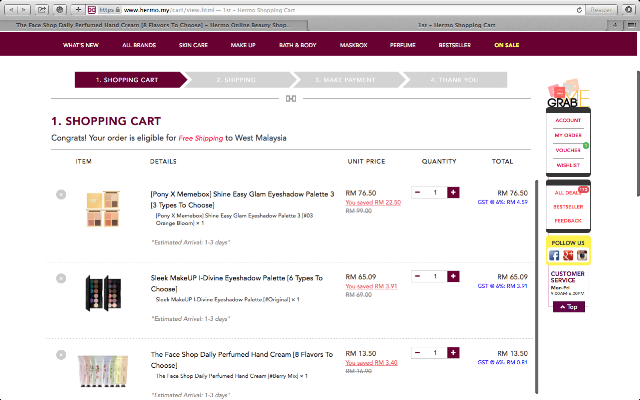Screen dimensions: 640x400
Task: Click 'You saved RM 22.50' text
Action: point(373,202)
